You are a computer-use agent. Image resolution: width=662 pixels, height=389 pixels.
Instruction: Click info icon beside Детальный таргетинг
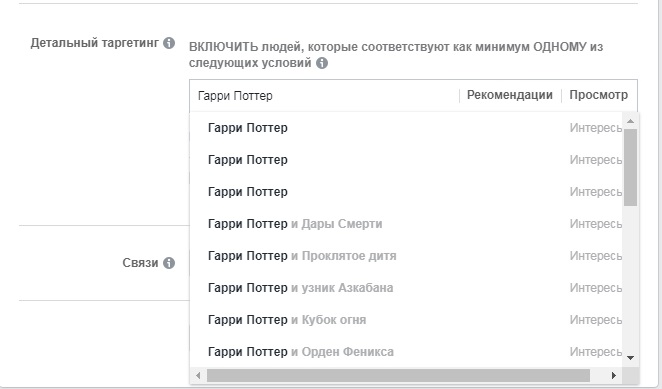point(169,43)
